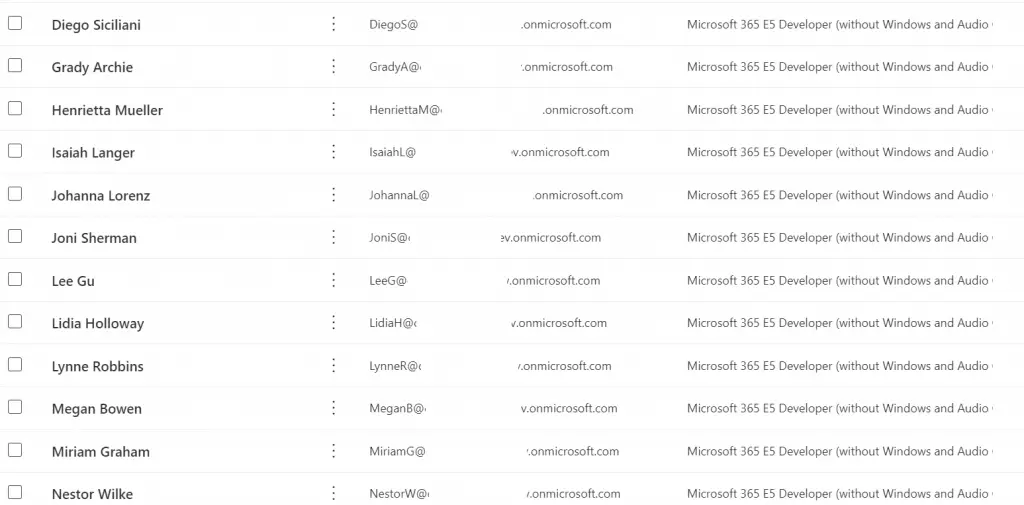Open more actions for Diego Siciliani

pyautogui.click(x=334, y=24)
